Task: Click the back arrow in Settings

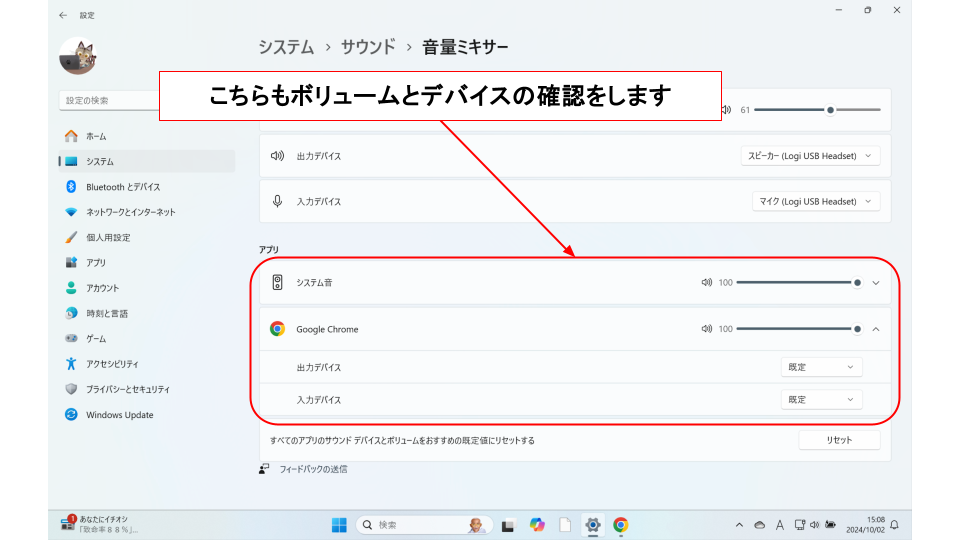Action: pos(63,15)
